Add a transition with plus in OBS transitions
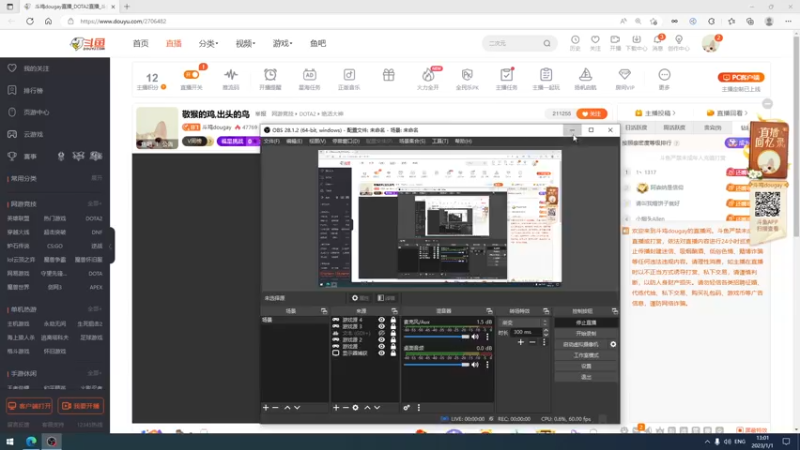The width and height of the screenshot is (800, 450). [520, 342]
